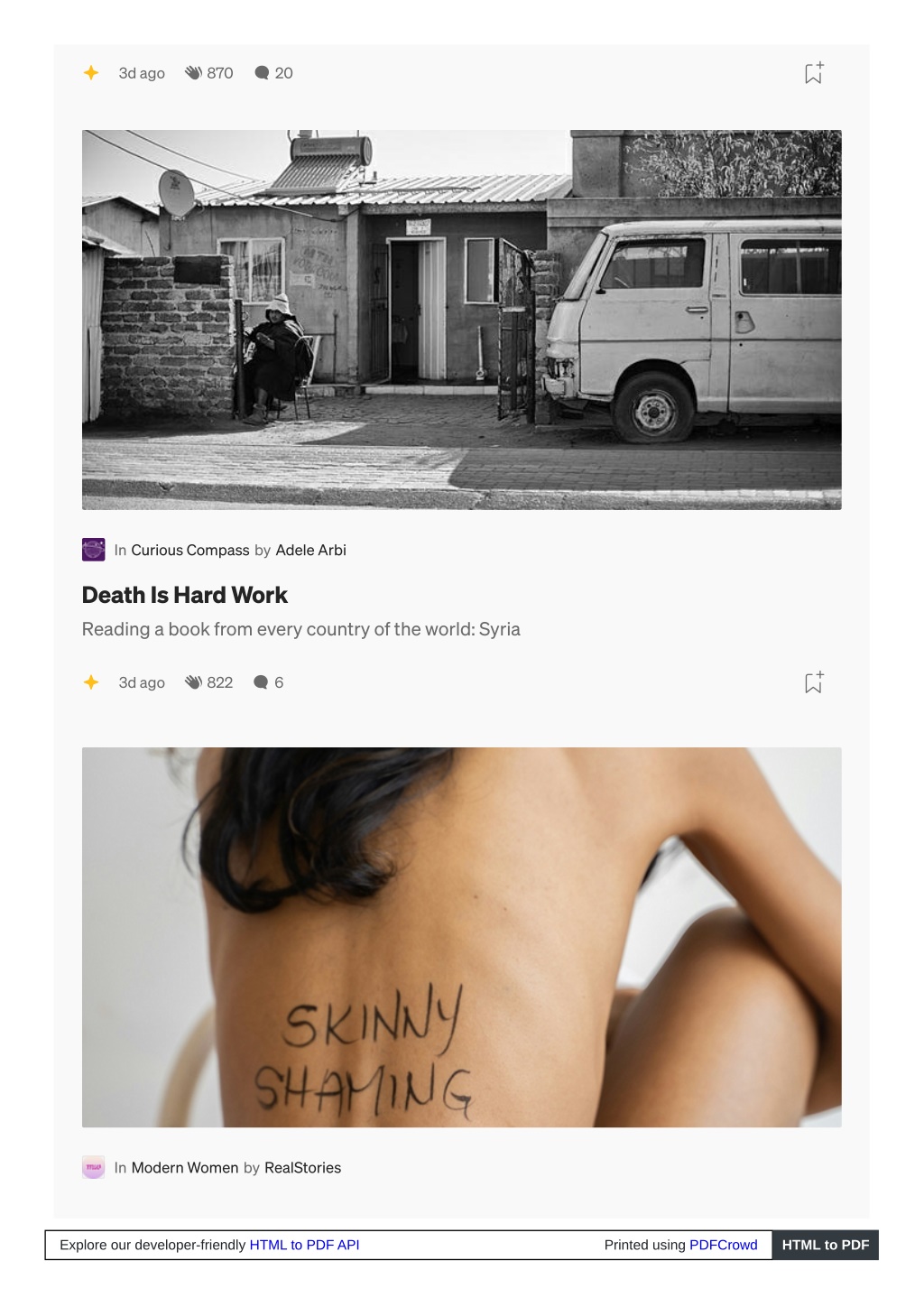
Task: Open the Modern Women publication avatar
Action: [94, 1167]
